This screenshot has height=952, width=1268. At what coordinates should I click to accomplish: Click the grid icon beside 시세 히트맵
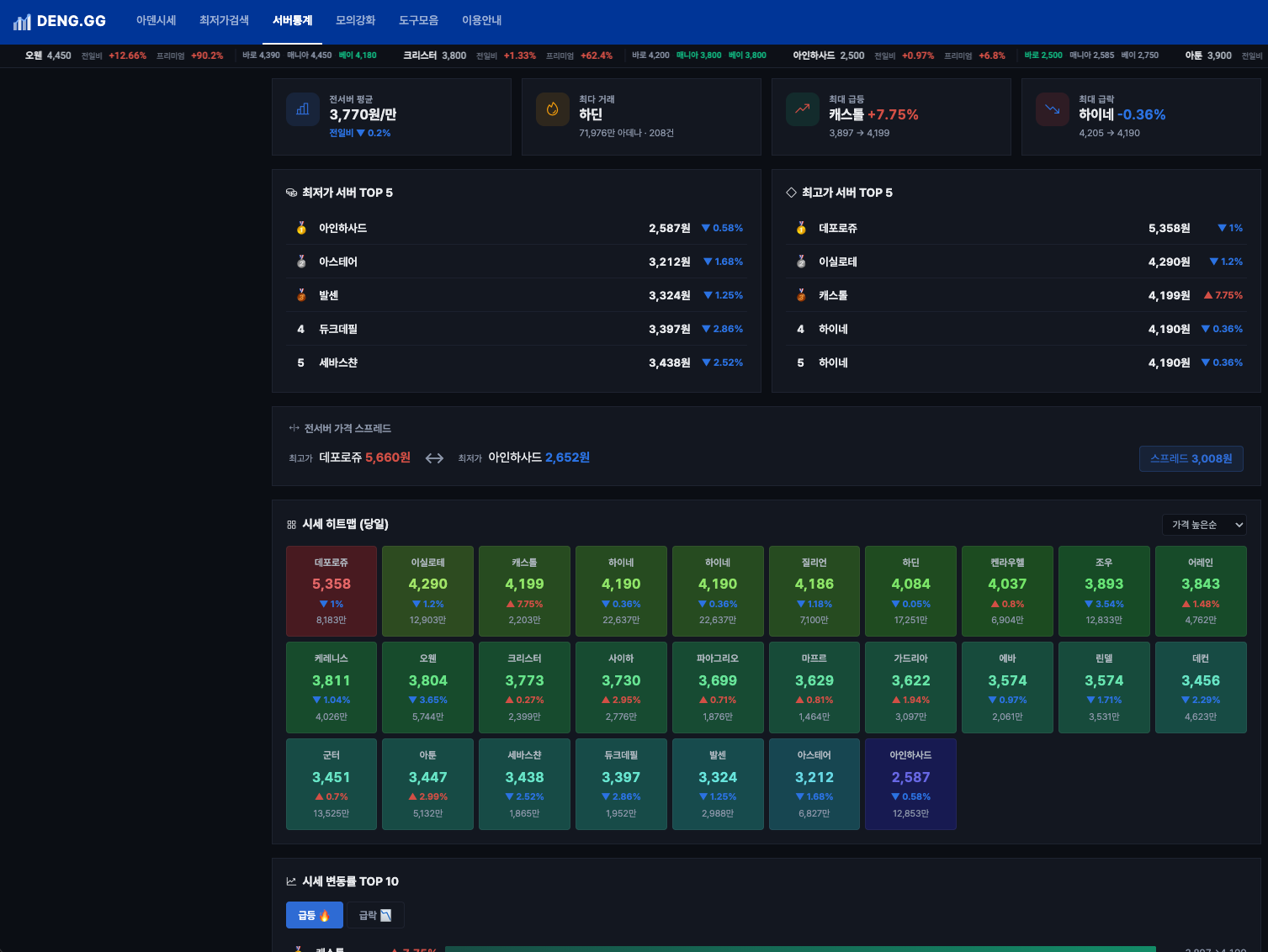pyautogui.click(x=291, y=525)
